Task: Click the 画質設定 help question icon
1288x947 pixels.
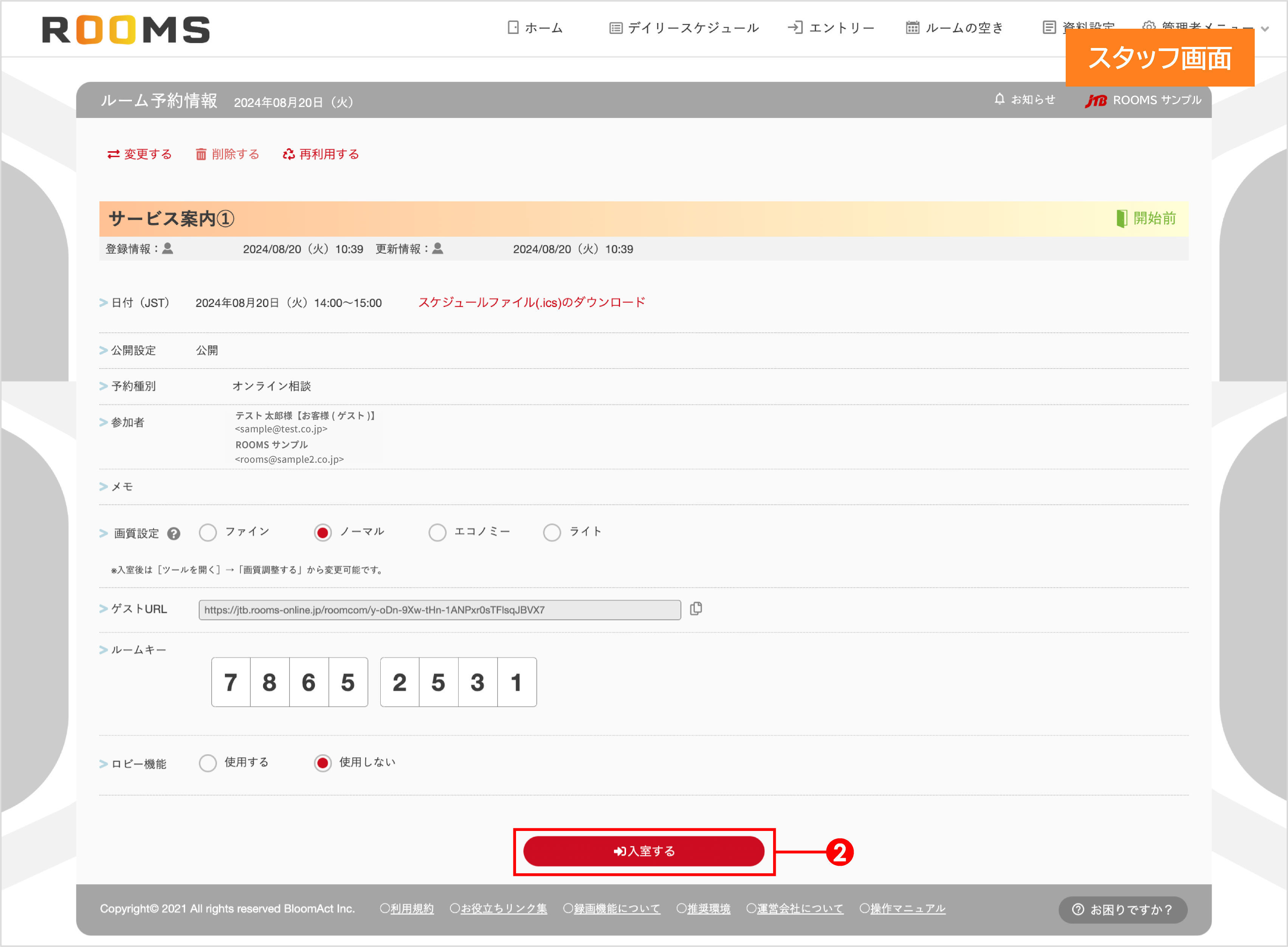Action: click(x=174, y=534)
